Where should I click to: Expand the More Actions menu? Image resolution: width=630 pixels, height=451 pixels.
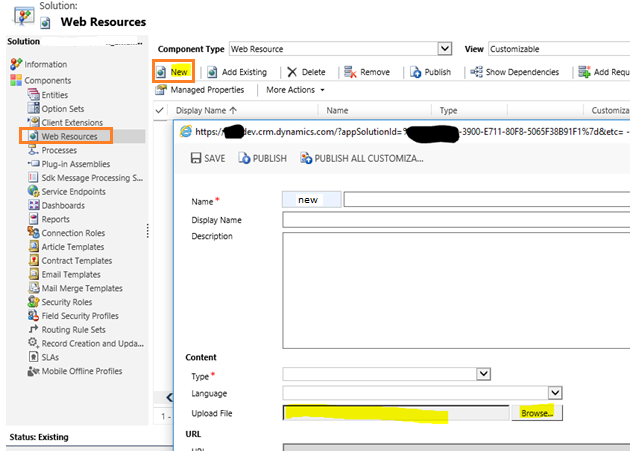[295, 90]
